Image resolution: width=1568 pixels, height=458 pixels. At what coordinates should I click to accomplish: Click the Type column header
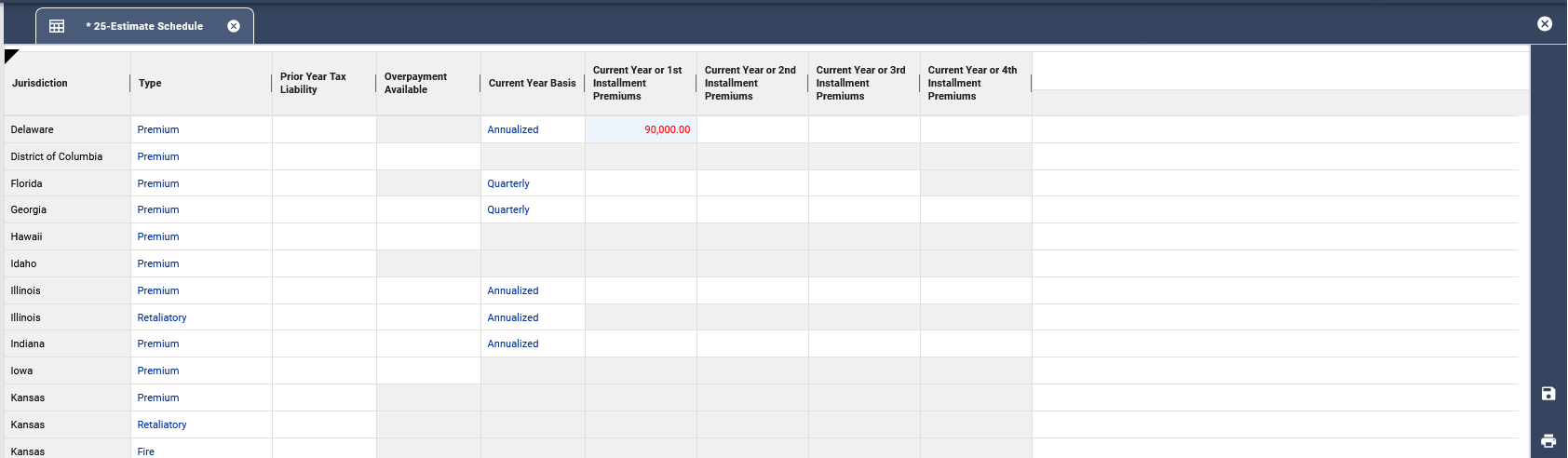tap(201, 83)
